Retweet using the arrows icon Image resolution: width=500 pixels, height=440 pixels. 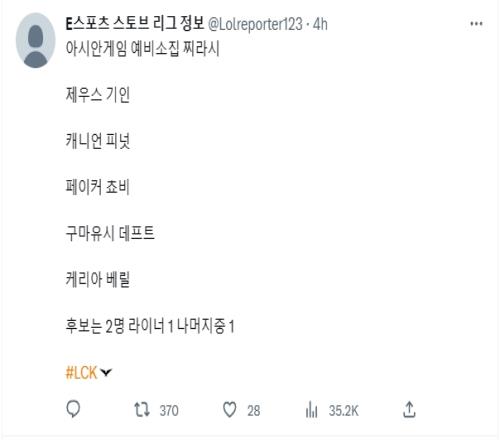click(142, 410)
